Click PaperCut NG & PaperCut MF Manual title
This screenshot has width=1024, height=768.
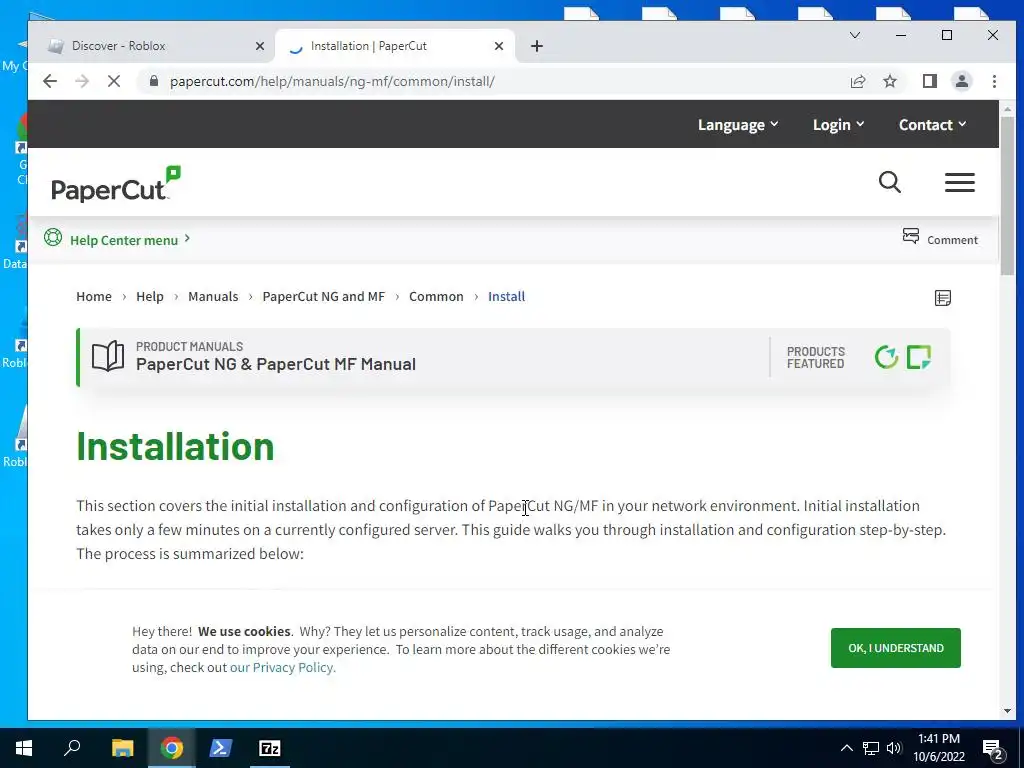[x=276, y=364]
